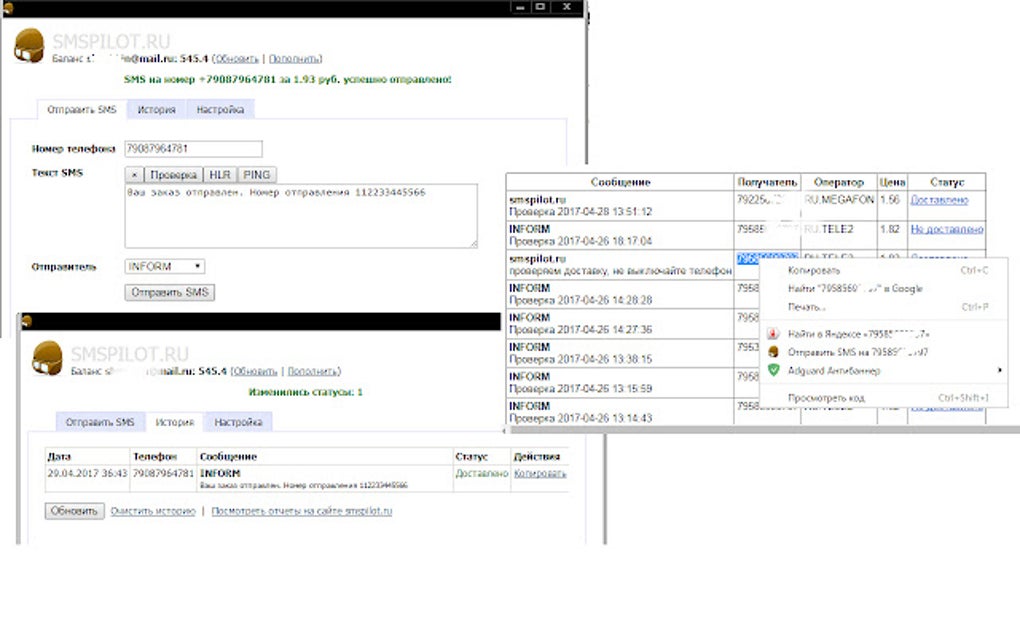Screen dimensions: 1020x638
Task: Click the Yandex search icon in context menu
Action: coord(773,334)
